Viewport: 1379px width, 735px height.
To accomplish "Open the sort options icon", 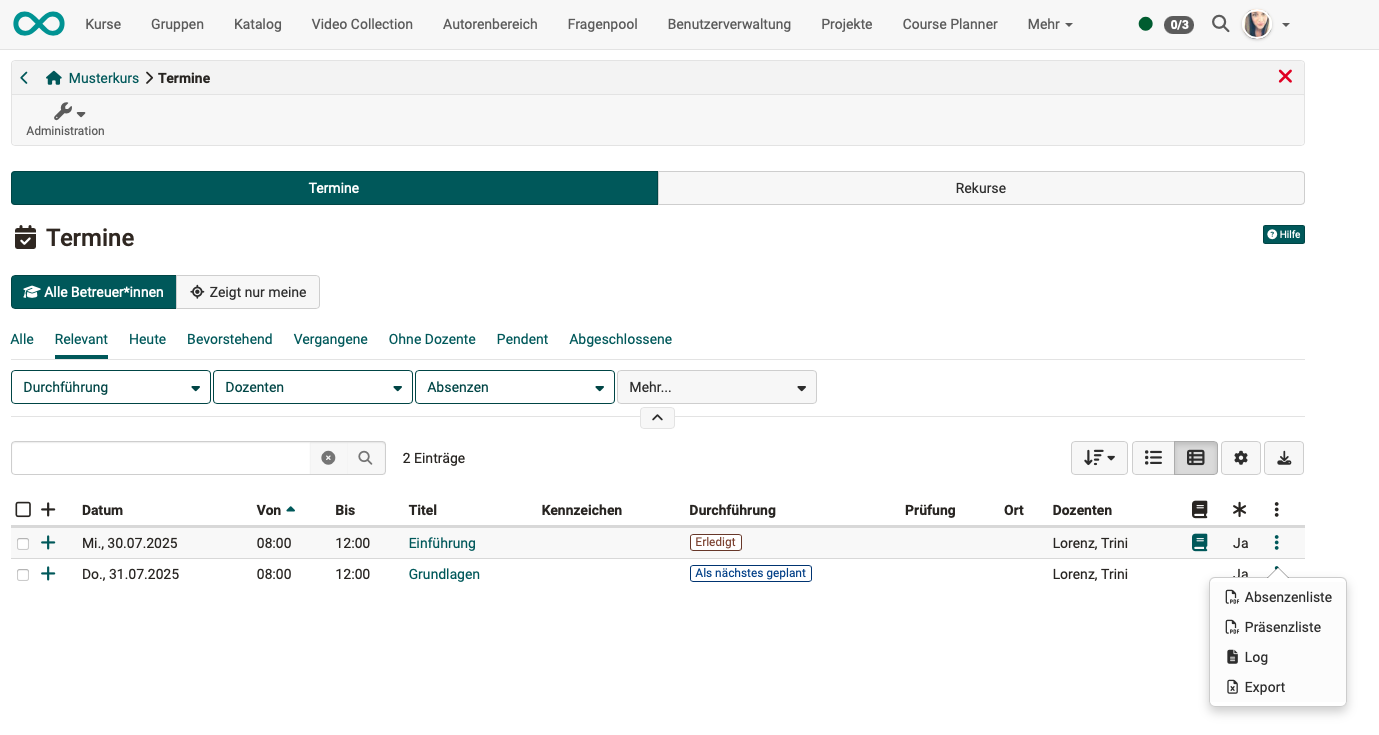I will (x=1098, y=457).
